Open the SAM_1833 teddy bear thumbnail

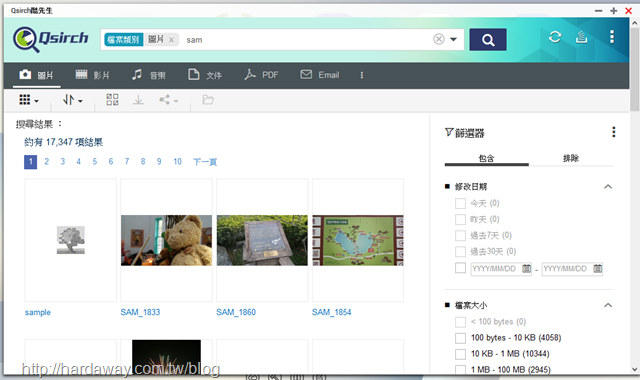[167, 240]
